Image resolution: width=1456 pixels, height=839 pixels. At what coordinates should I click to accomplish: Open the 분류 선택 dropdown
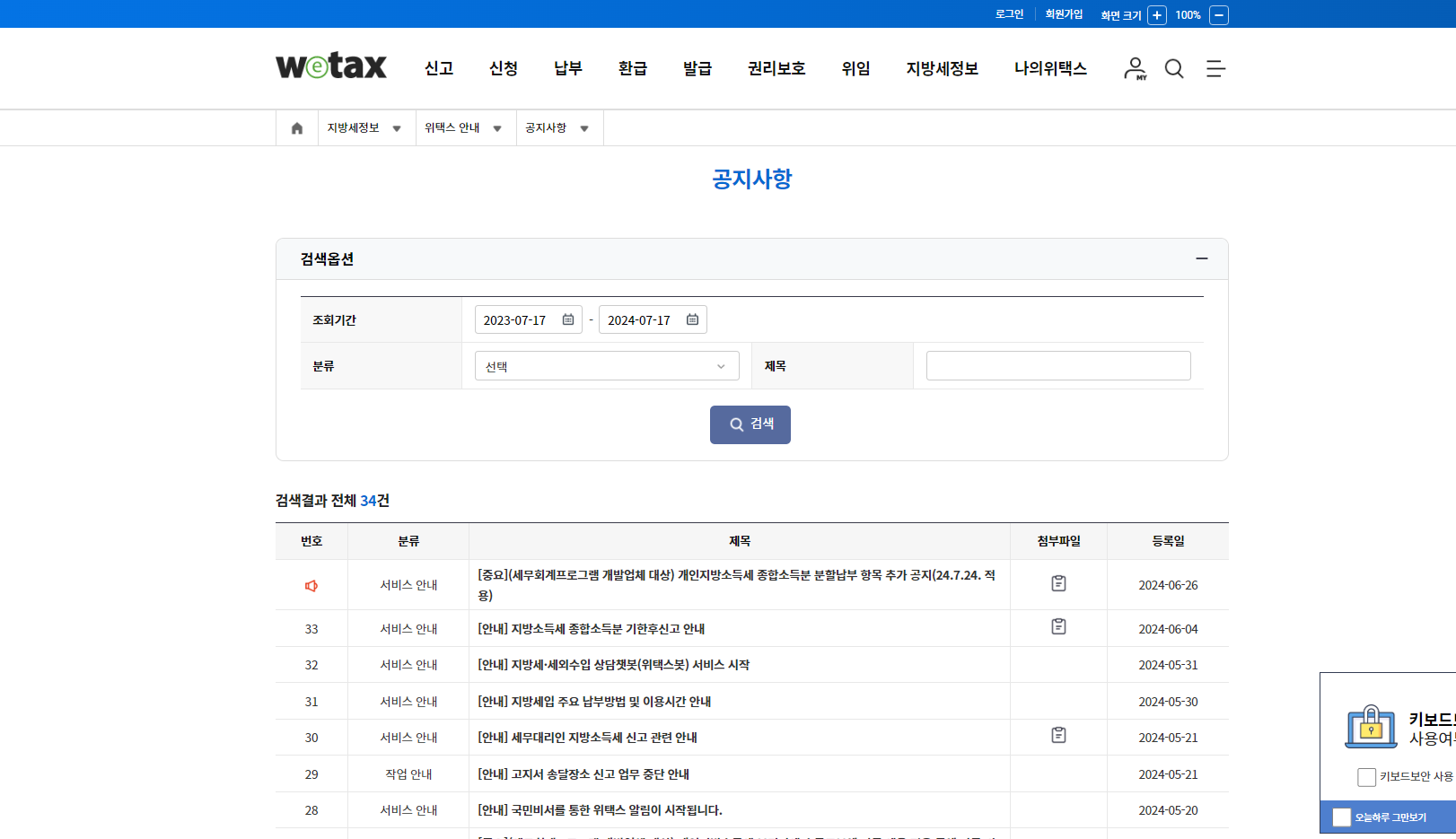click(x=607, y=366)
